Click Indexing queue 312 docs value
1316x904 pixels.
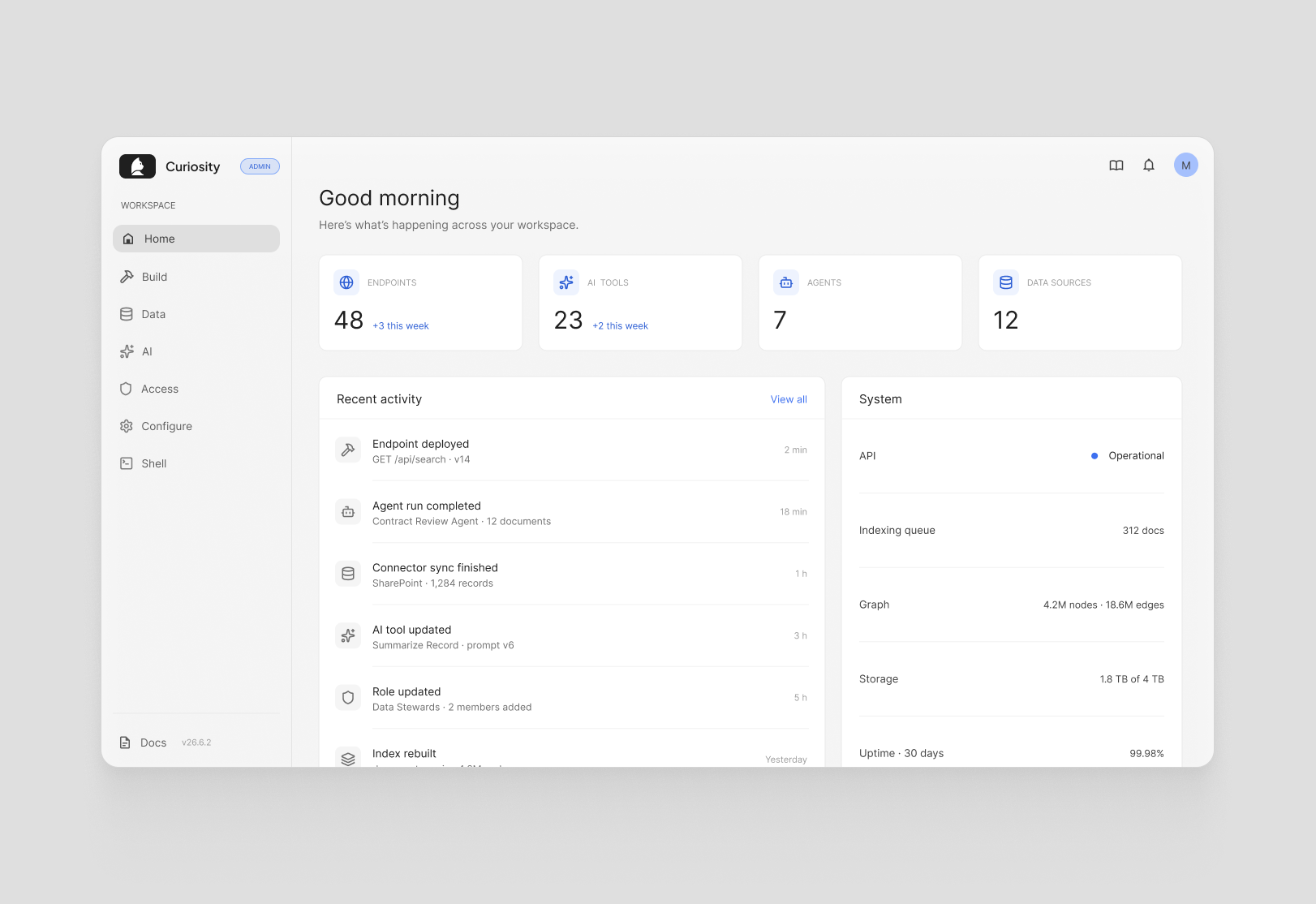click(1143, 531)
